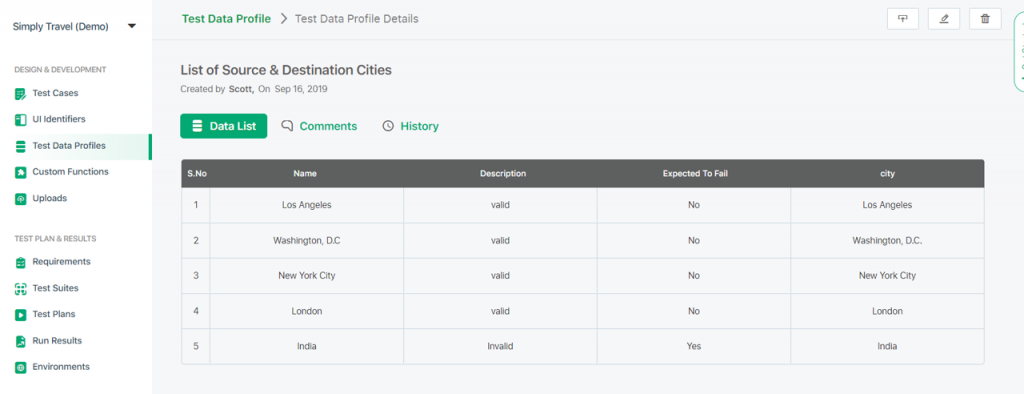Open Test Plans section

click(x=54, y=314)
